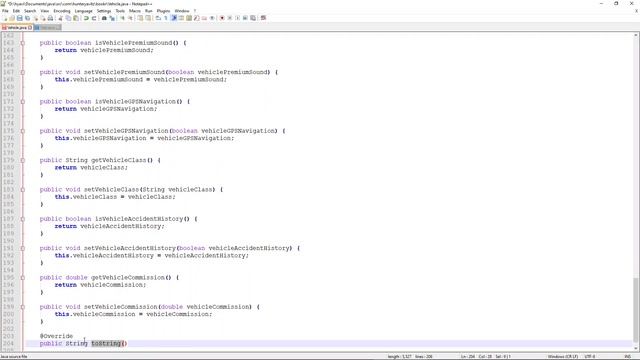Play back recorded macro icon
Screen dimensions: 640x360
(238, 18)
